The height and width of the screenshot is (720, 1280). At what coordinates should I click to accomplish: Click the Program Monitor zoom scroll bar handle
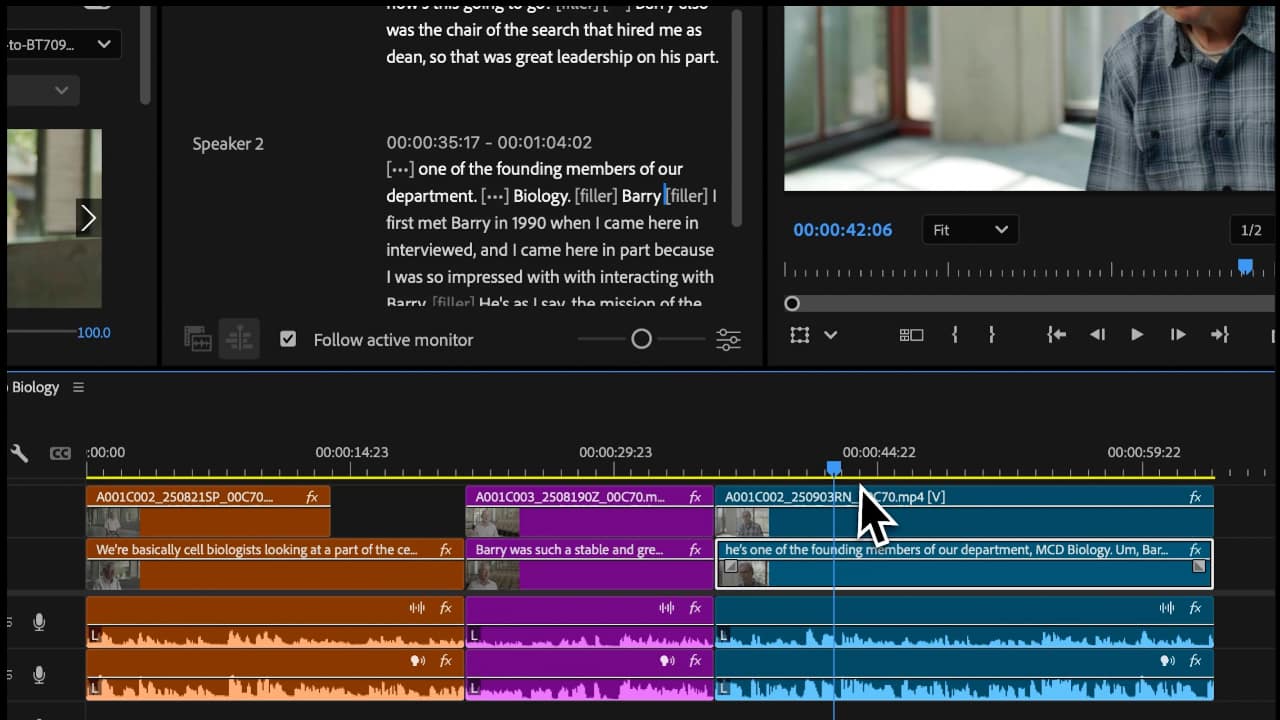(792, 303)
